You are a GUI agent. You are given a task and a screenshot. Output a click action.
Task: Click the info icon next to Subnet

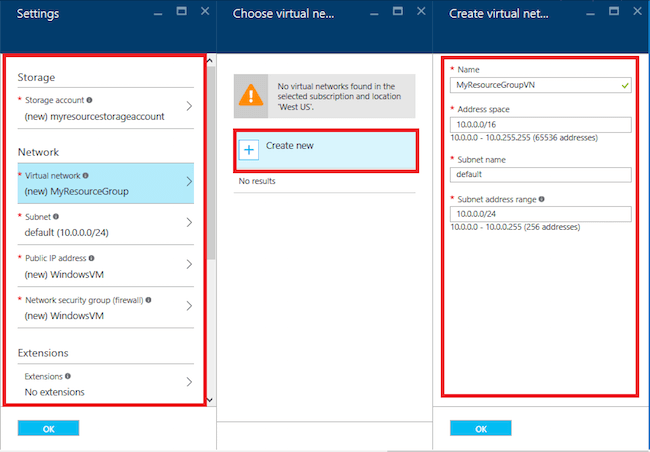click(55, 216)
